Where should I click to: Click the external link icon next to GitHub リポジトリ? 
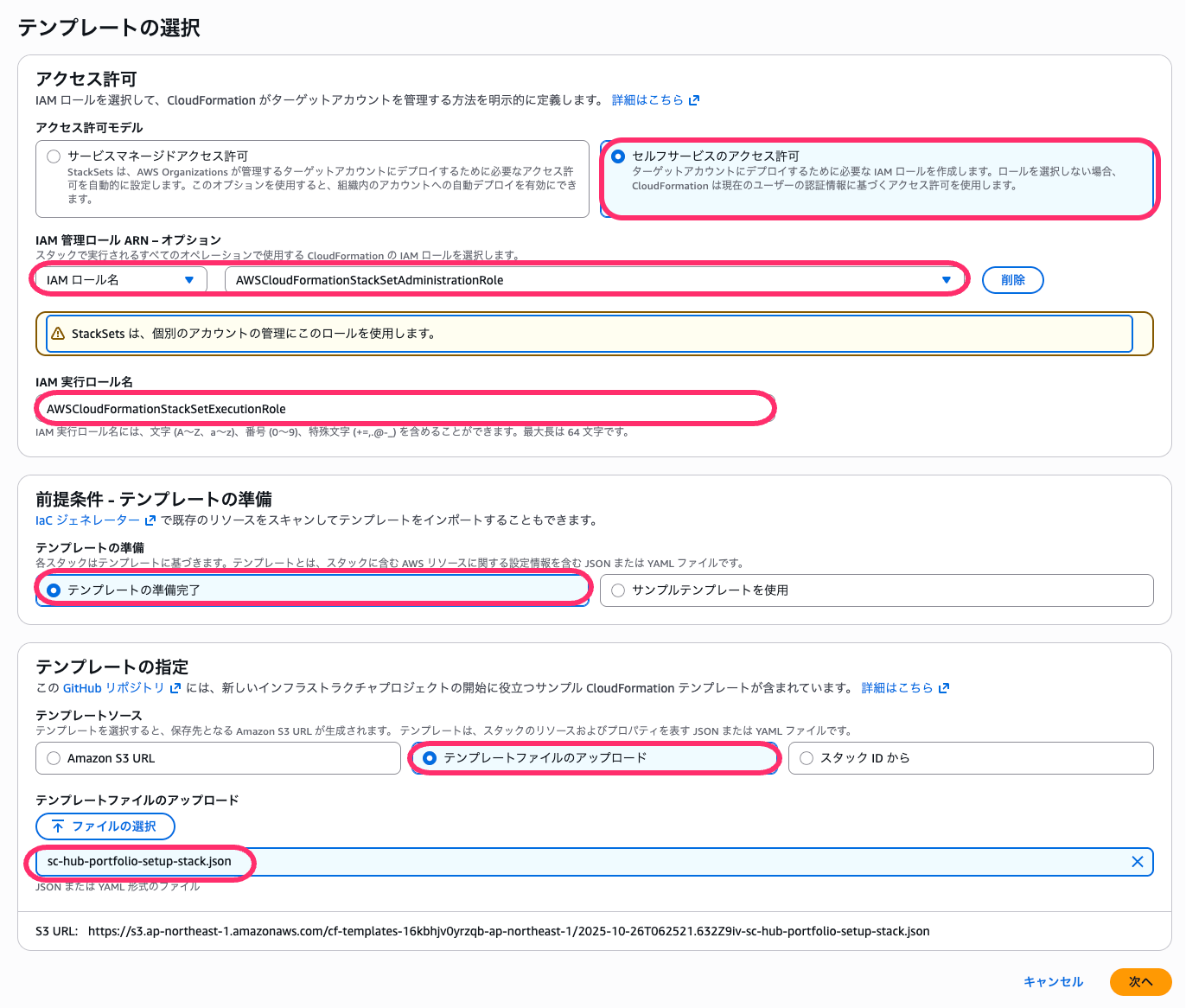pos(176,687)
